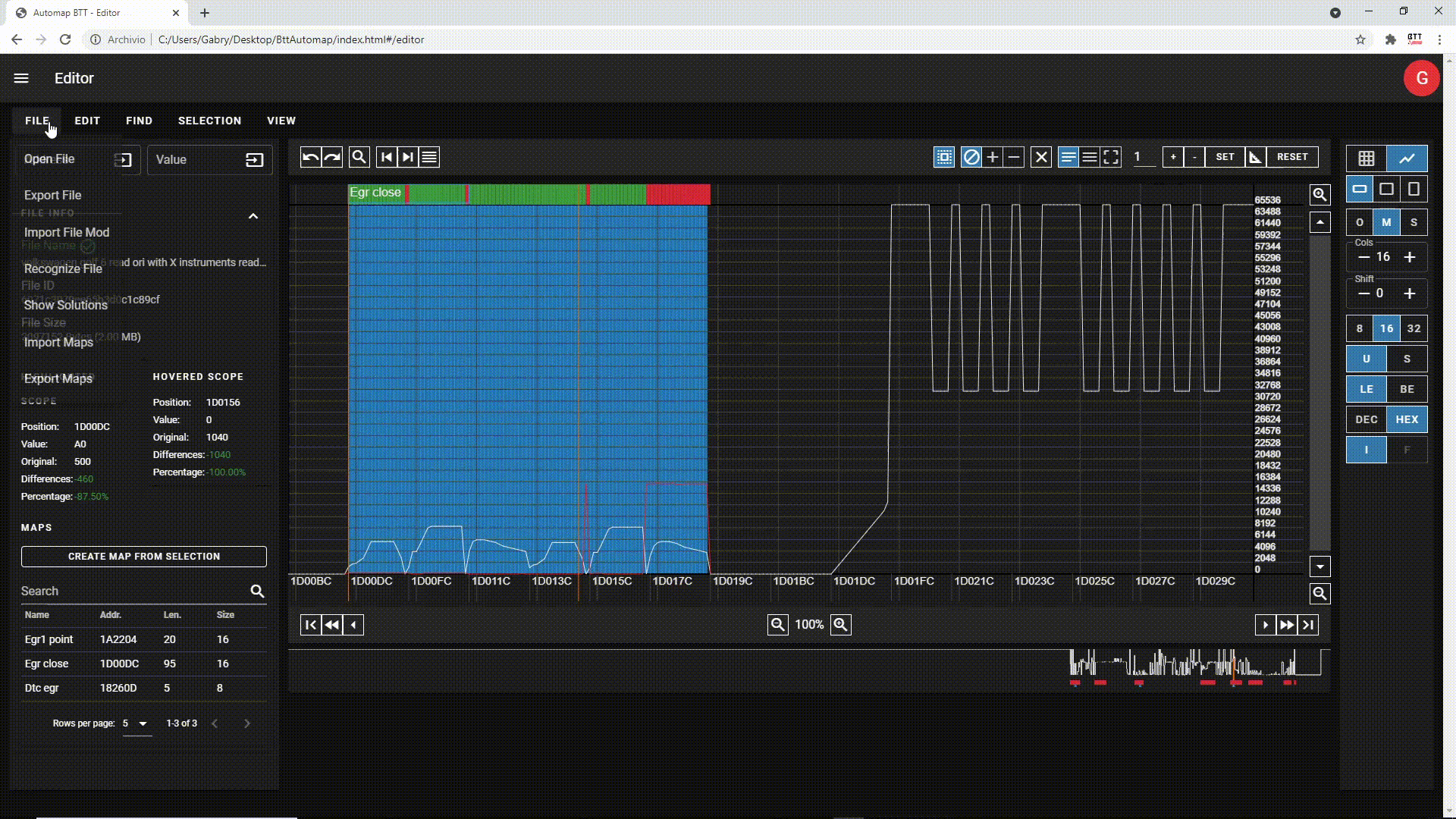1456x819 pixels.
Task: Collapse the File Info section chevron
Action: click(x=253, y=216)
